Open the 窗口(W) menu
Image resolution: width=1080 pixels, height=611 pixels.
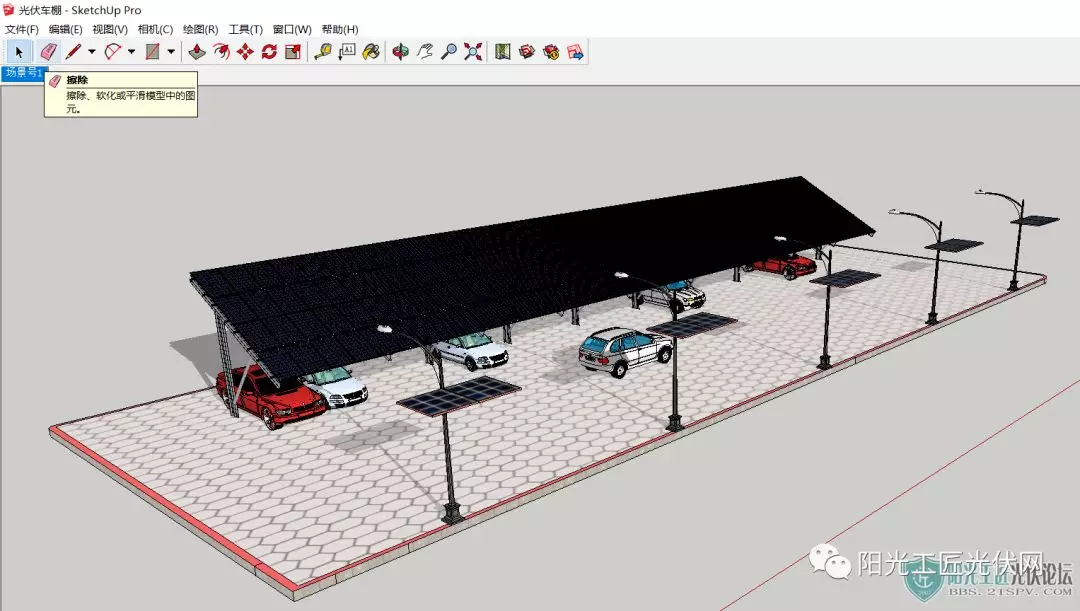click(x=292, y=29)
